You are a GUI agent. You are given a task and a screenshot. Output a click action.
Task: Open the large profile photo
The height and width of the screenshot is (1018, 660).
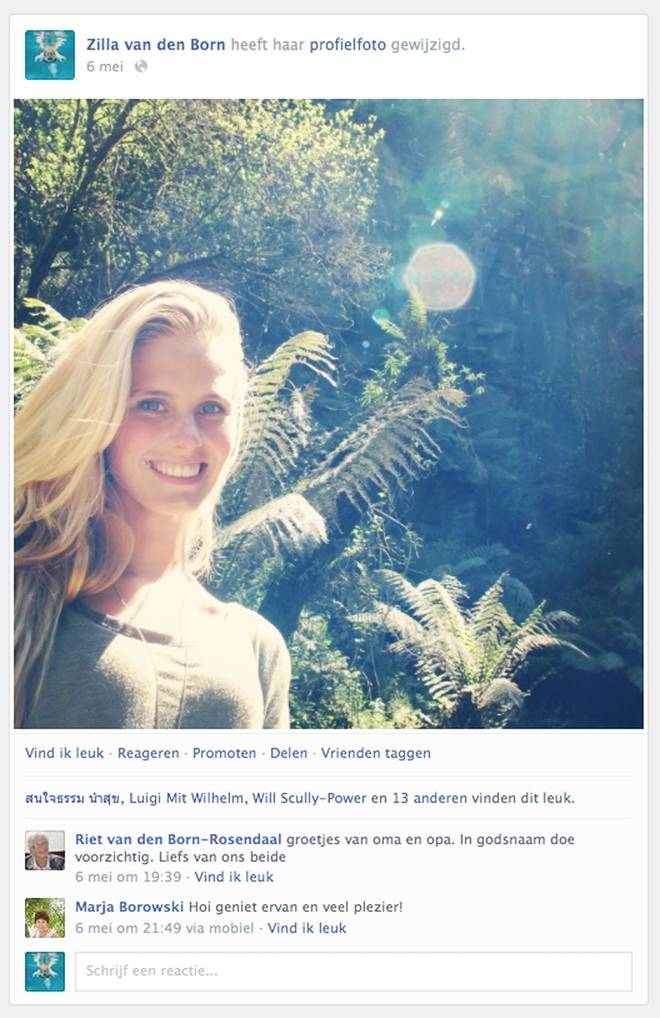[x=329, y=414]
